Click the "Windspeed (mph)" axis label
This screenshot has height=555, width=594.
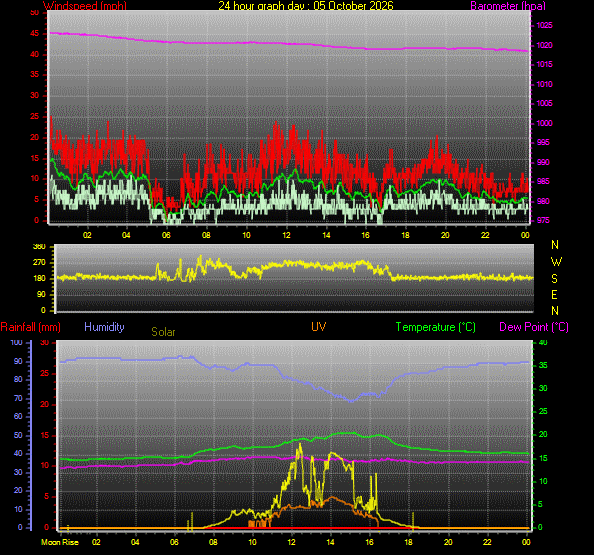click(x=85, y=6)
